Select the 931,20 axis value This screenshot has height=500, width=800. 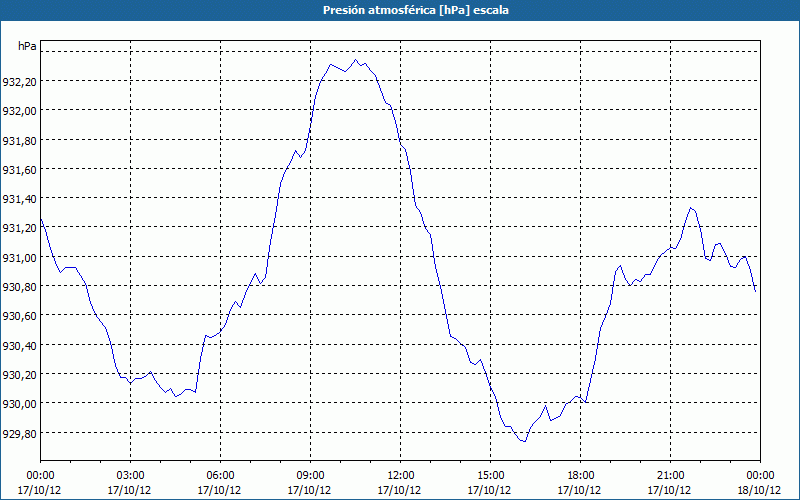(x=19, y=228)
